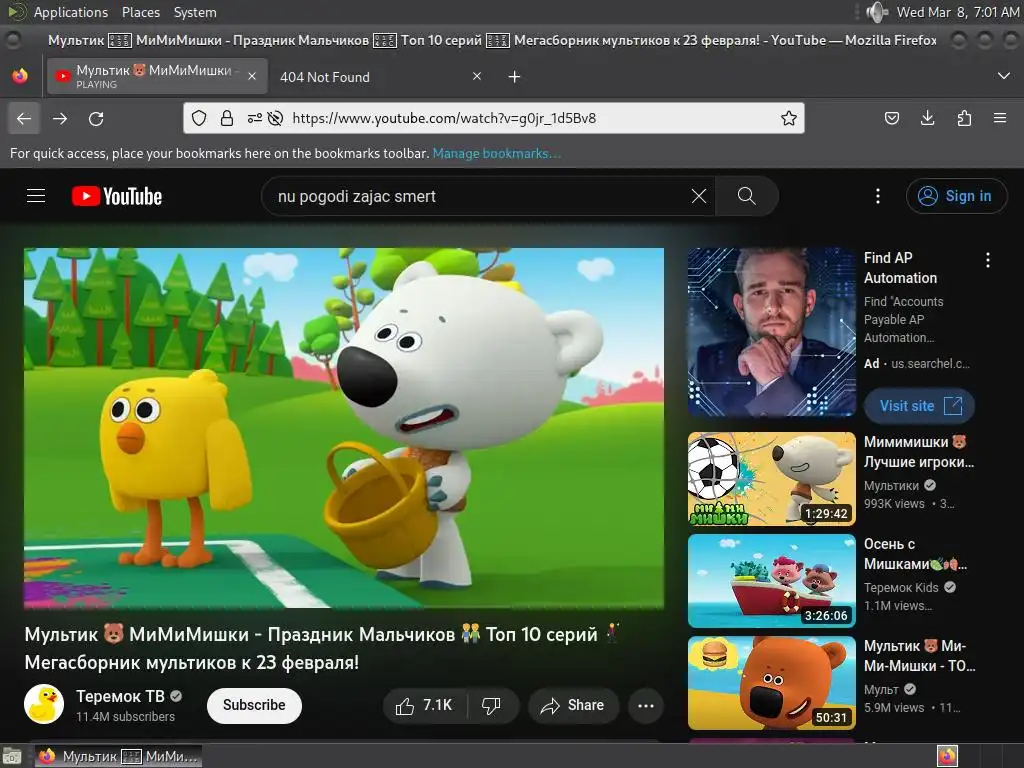
Task: Reload the current page
Action: click(96, 118)
